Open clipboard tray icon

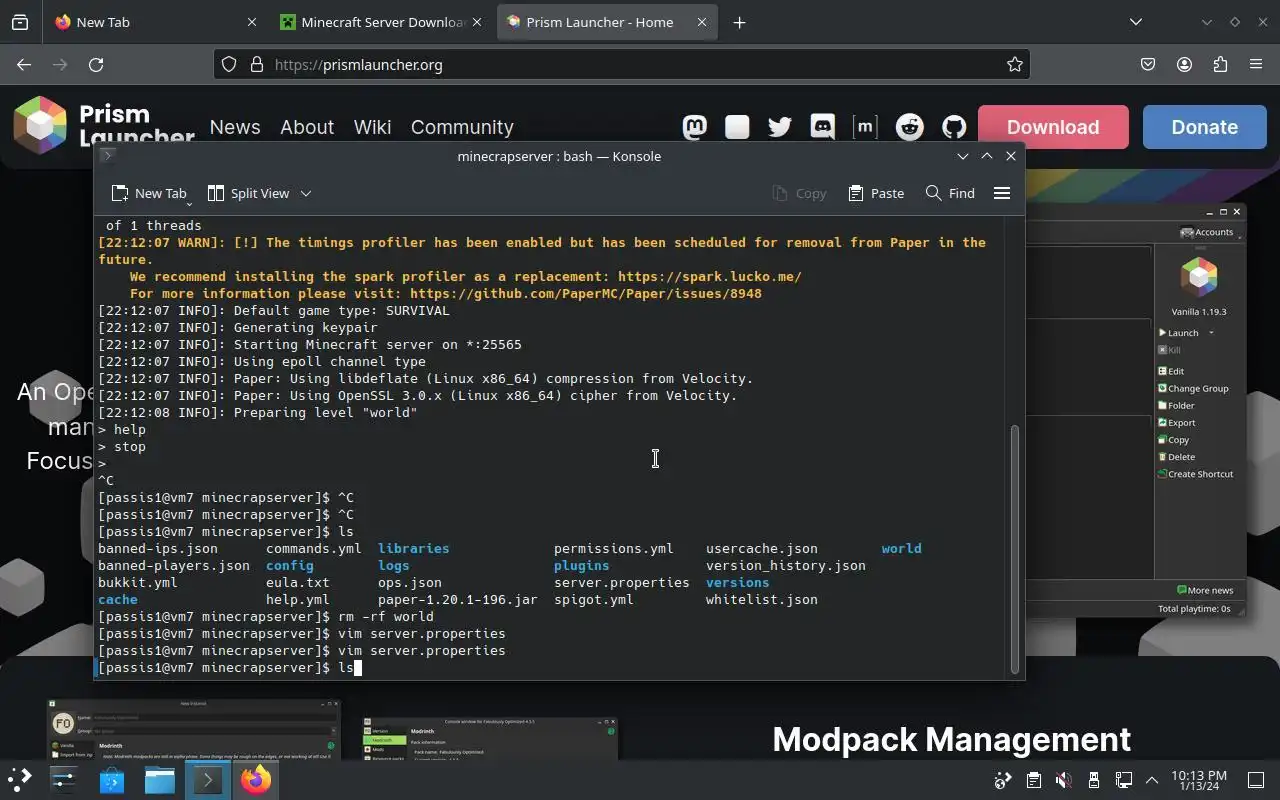point(1034,780)
